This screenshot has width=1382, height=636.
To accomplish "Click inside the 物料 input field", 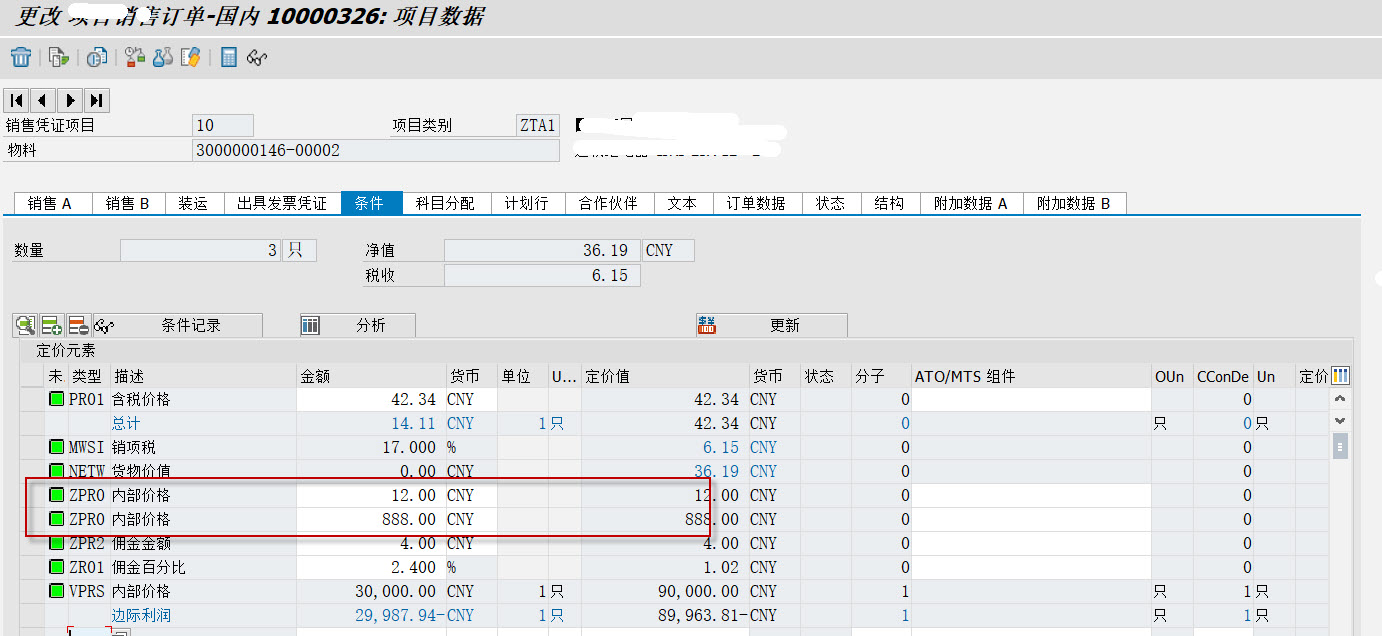I will click(x=370, y=150).
